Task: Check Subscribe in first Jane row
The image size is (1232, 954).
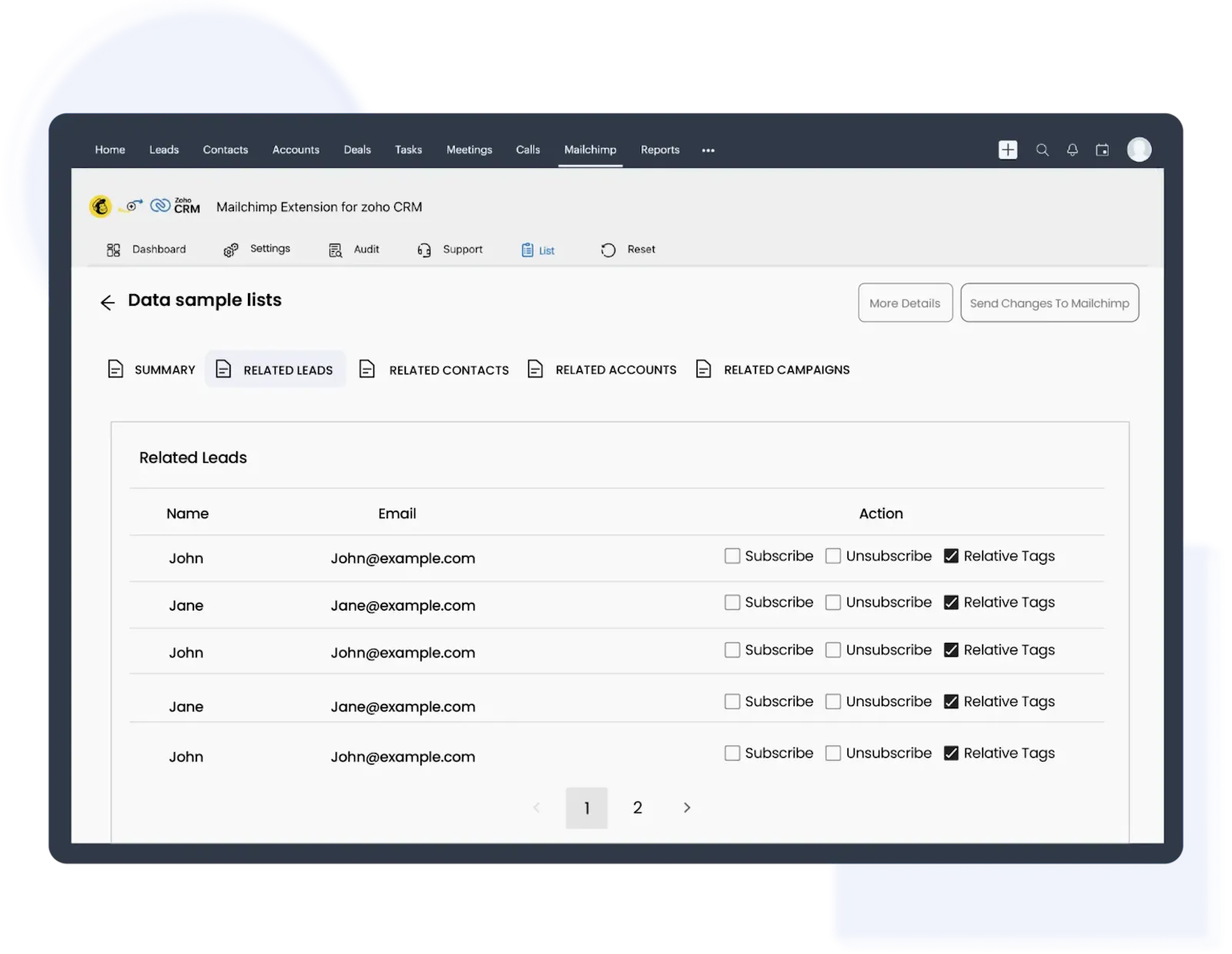Action: coord(732,602)
